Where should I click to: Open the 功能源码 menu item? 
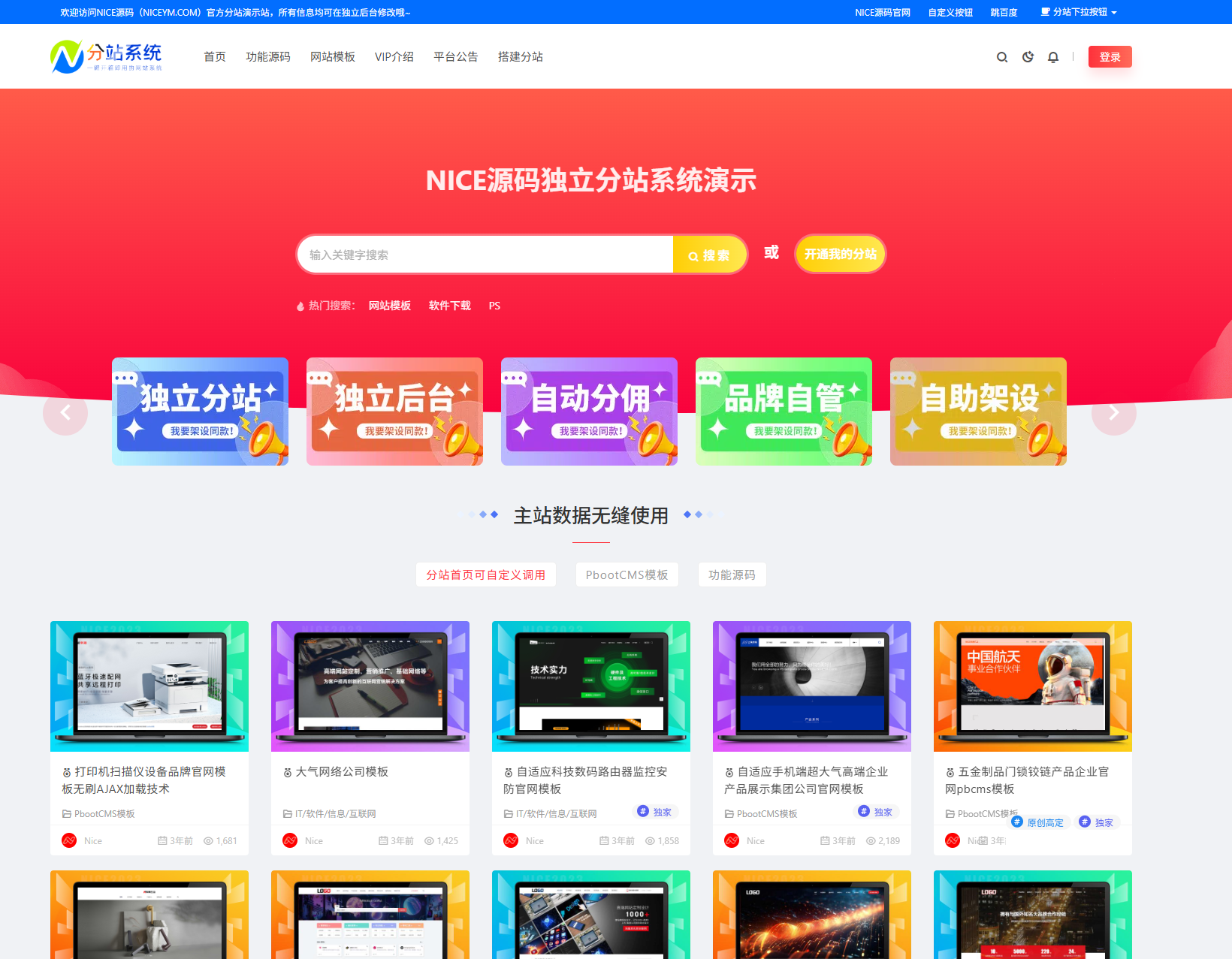(268, 57)
